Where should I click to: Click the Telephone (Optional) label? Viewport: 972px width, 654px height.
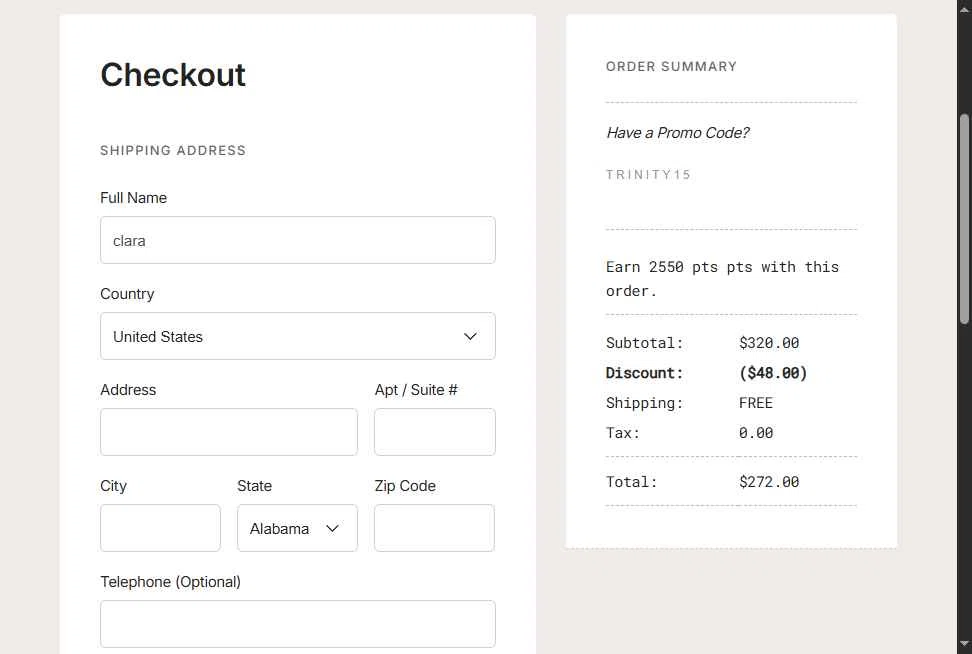click(x=170, y=582)
